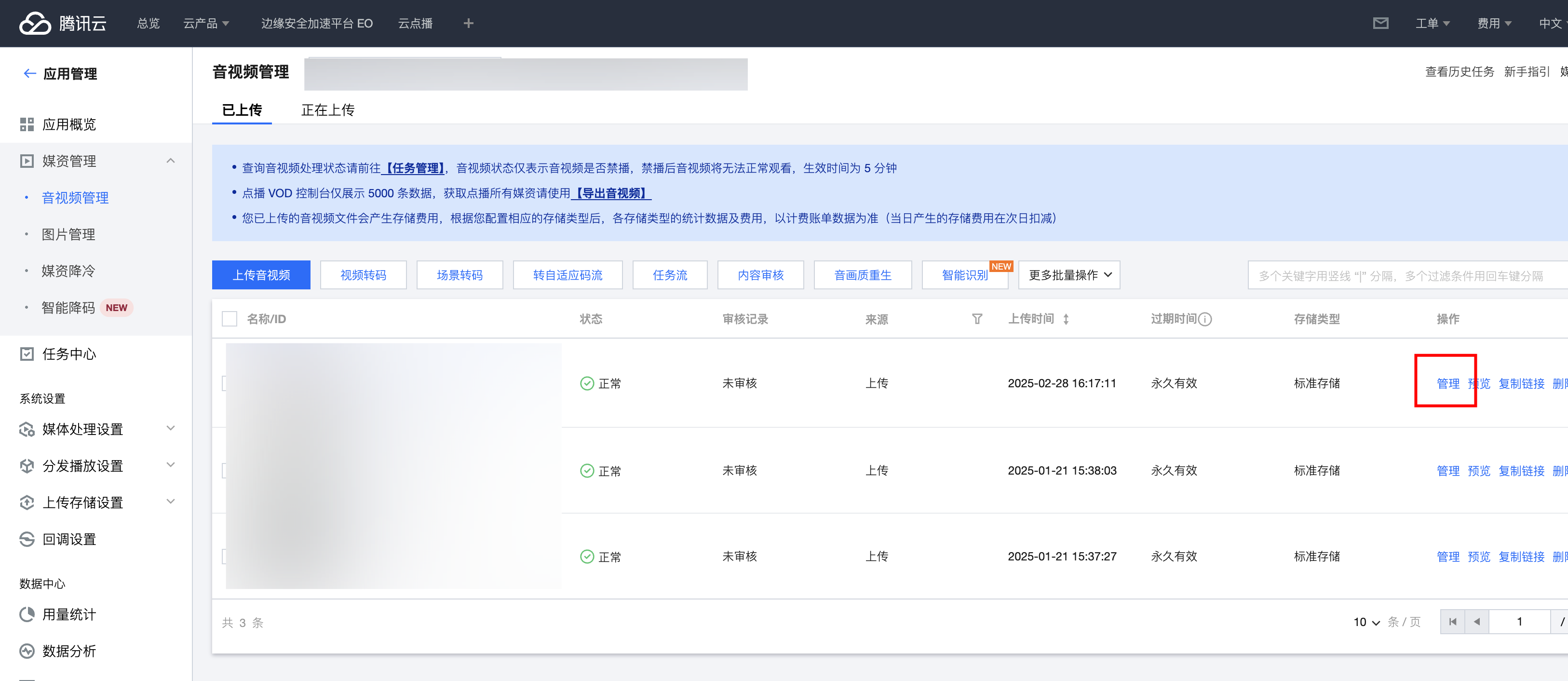Go to first page pagination icon

pyautogui.click(x=1452, y=621)
